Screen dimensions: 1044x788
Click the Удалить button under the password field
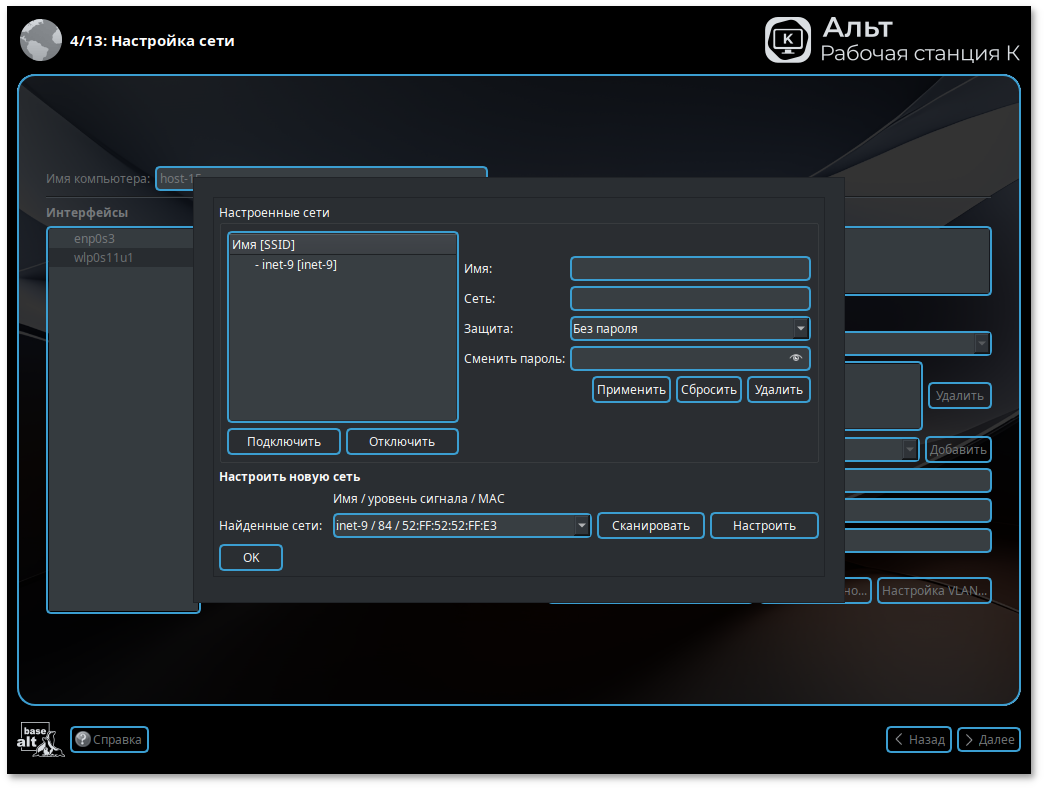click(x=778, y=390)
